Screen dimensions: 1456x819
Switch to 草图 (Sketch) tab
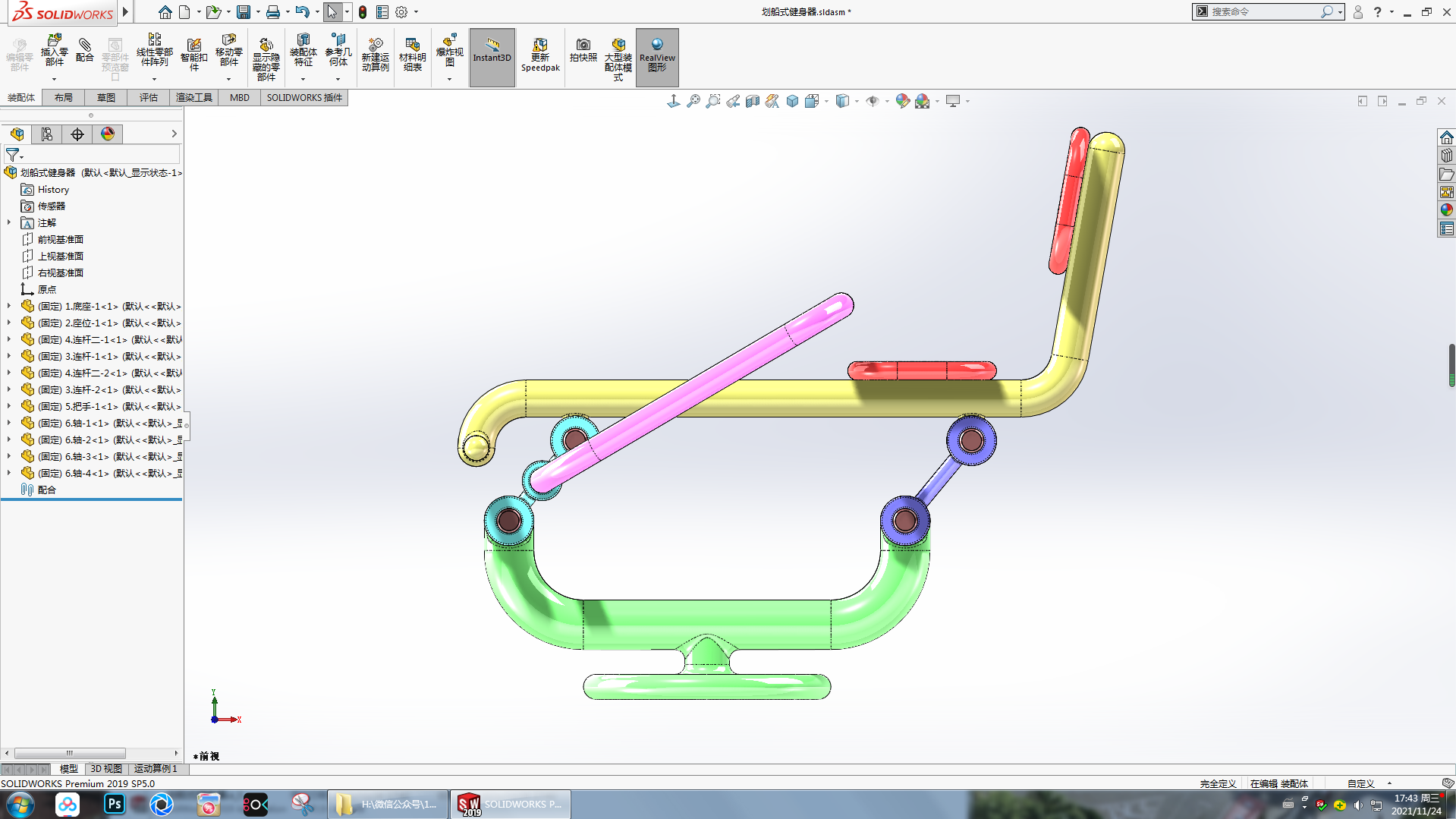pyautogui.click(x=106, y=97)
